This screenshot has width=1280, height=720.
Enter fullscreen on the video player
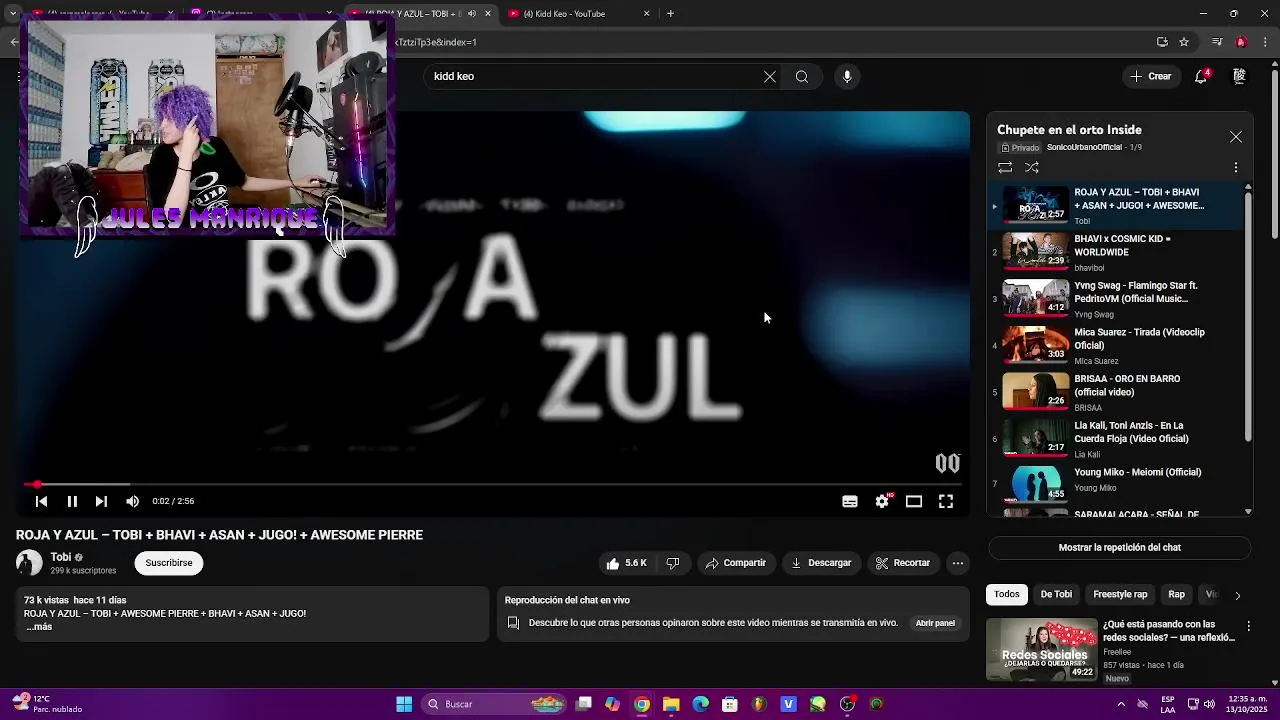click(x=946, y=502)
